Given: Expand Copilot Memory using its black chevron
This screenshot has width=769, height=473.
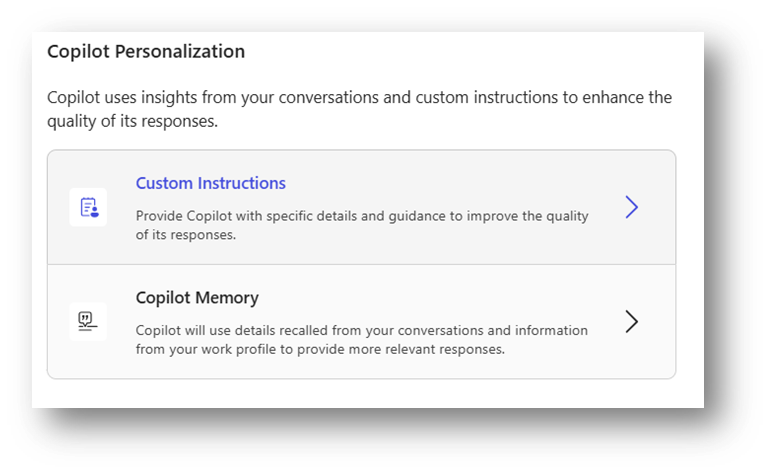Looking at the screenshot, I should point(632,321).
